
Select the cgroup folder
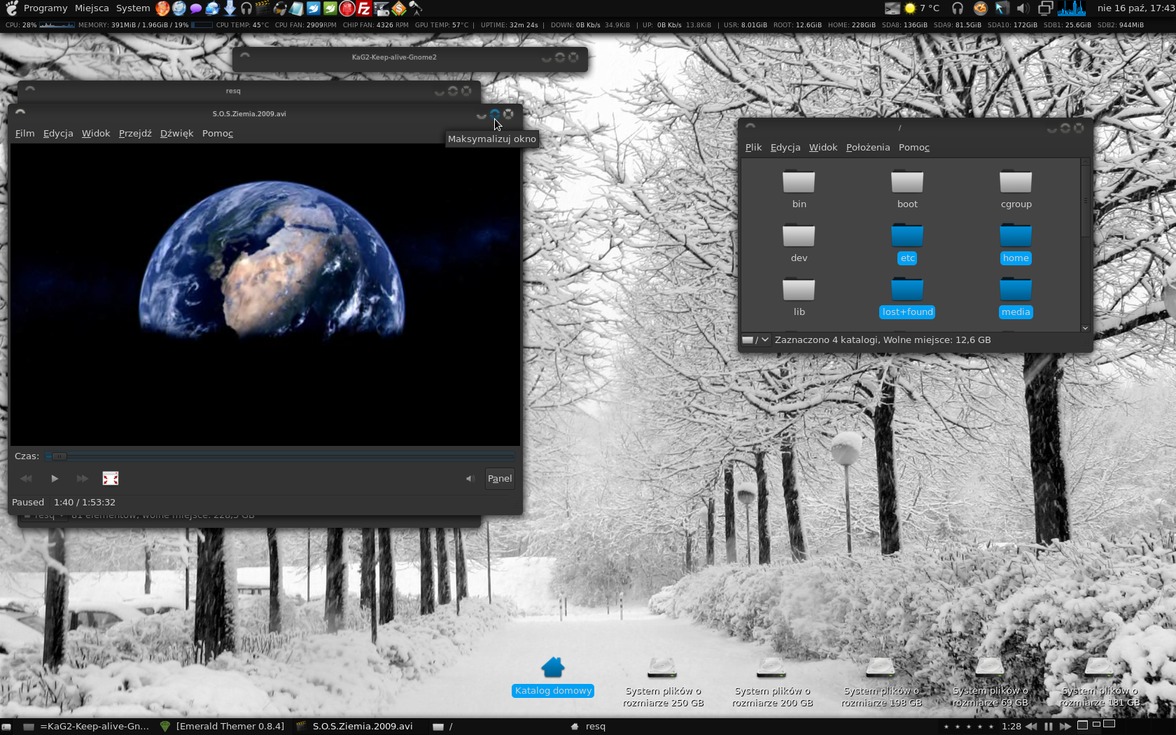1016,190
